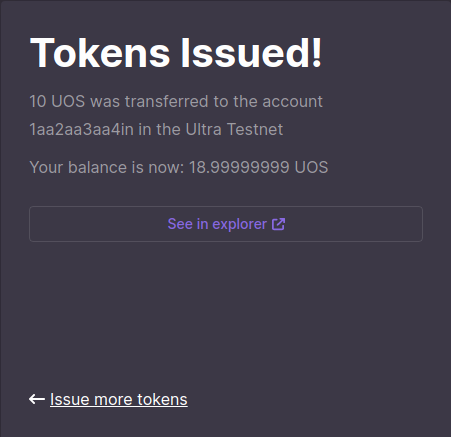Click the word transferred in the message
Viewport: 451px width, 437px height.
coord(166,101)
